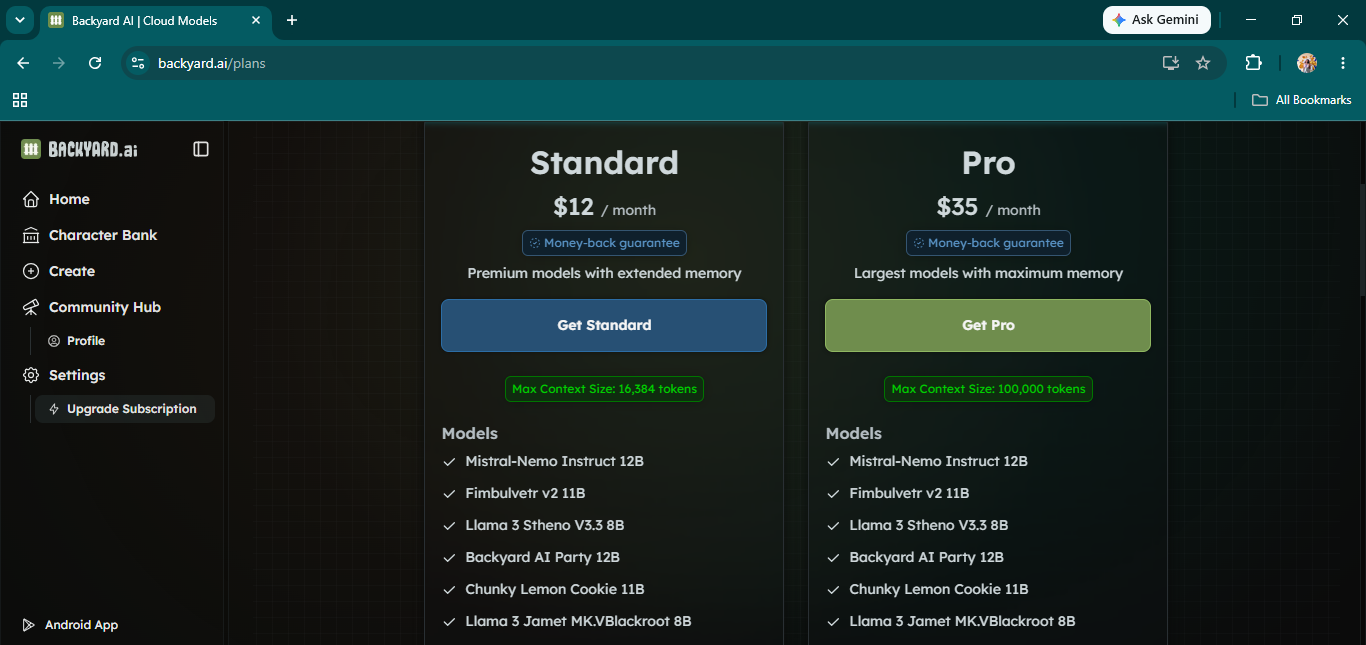Click Mistral-Nemo Instruct 12B in Standard list

(x=554, y=461)
